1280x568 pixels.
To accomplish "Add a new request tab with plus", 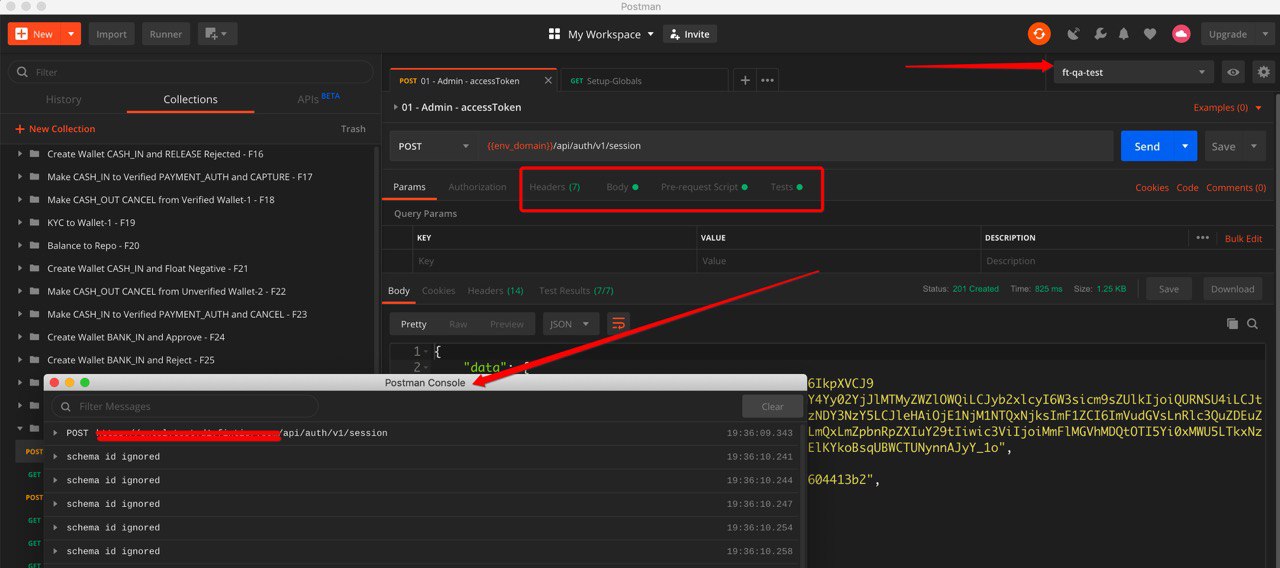I will pos(745,80).
